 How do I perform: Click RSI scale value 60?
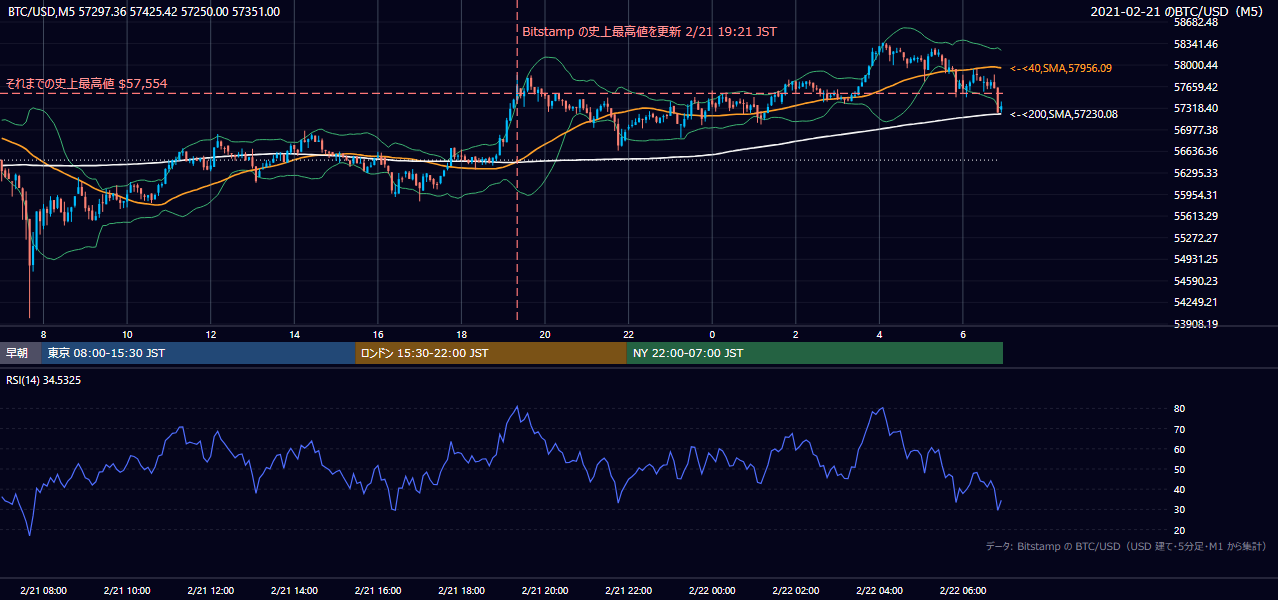(x=1179, y=449)
